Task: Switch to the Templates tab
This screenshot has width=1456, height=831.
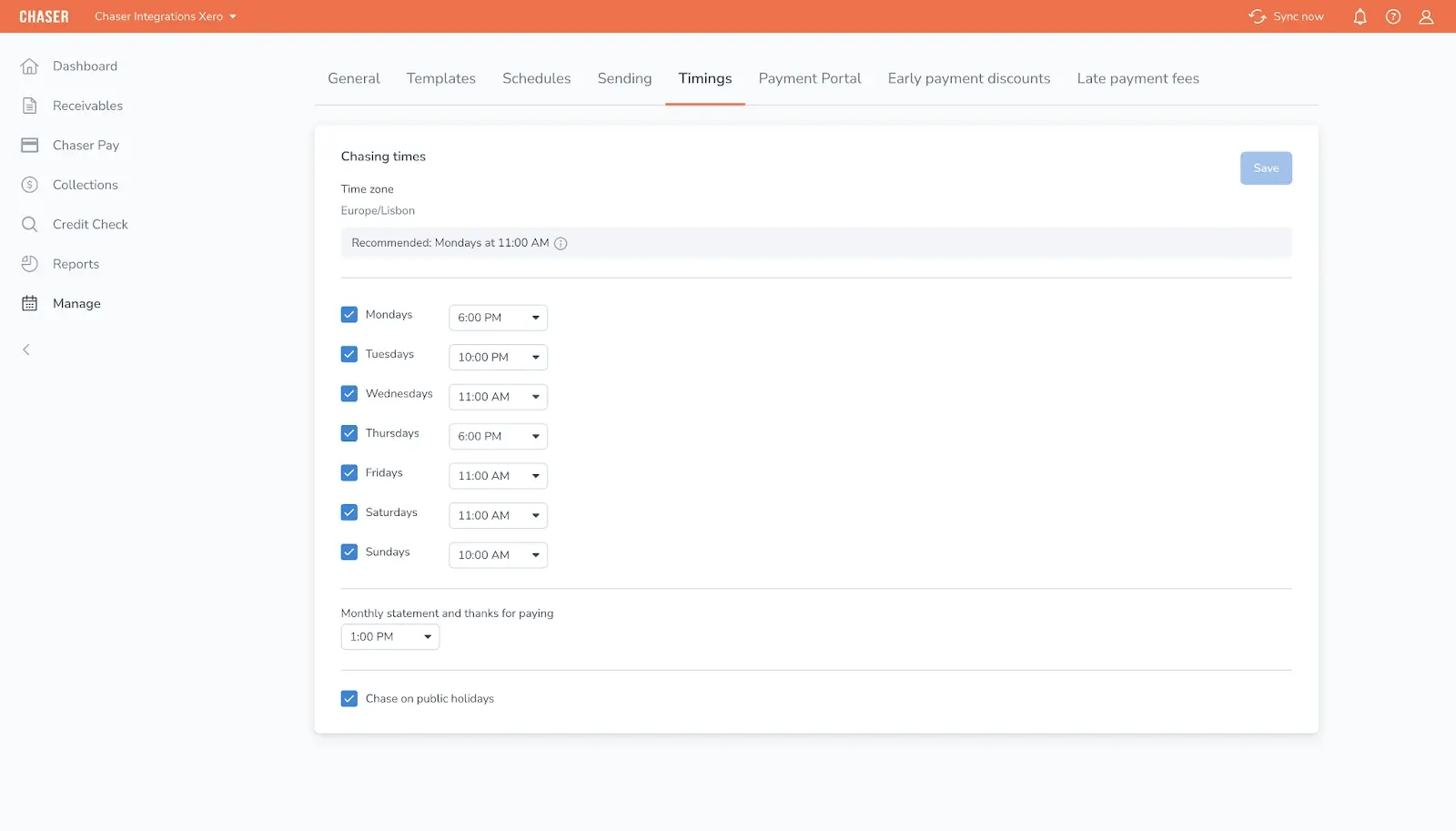Action: tap(440, 78)
